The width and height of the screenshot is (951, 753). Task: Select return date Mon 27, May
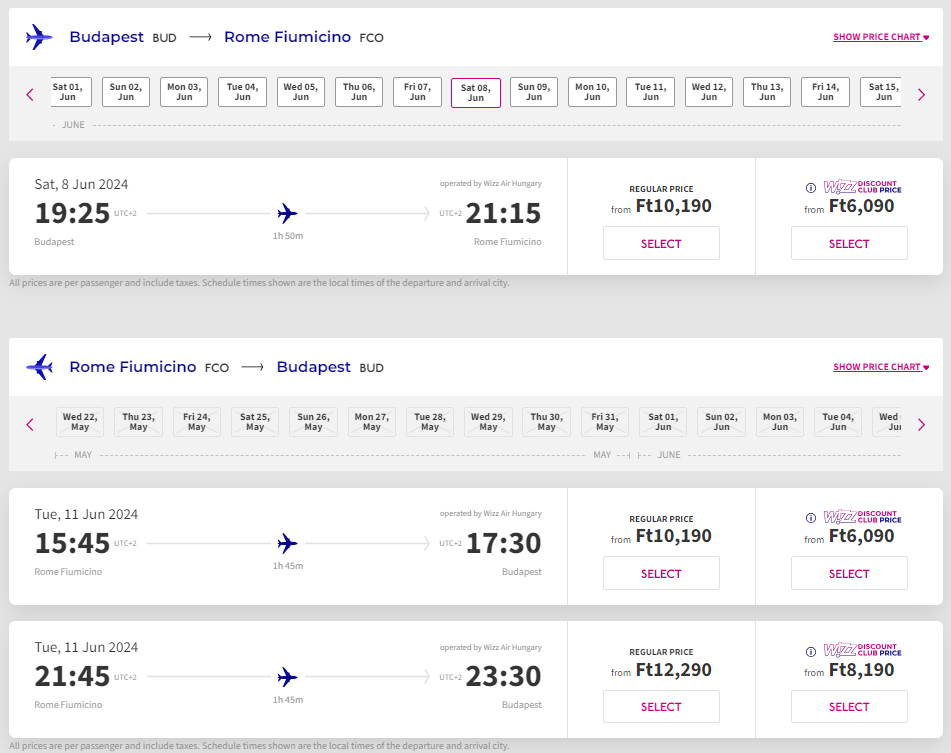[x=372, y=422]
